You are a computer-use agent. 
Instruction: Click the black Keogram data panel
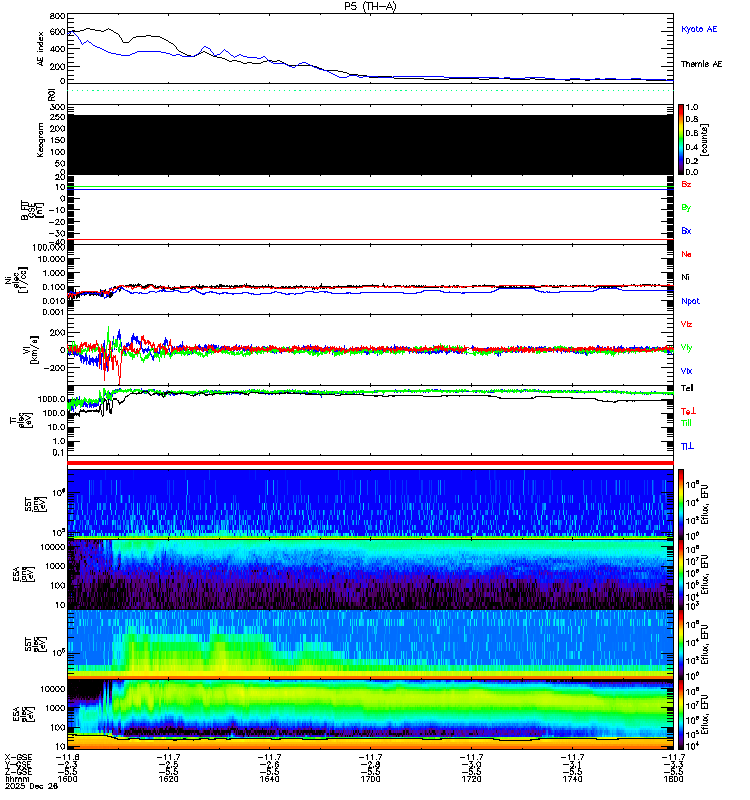370,144
